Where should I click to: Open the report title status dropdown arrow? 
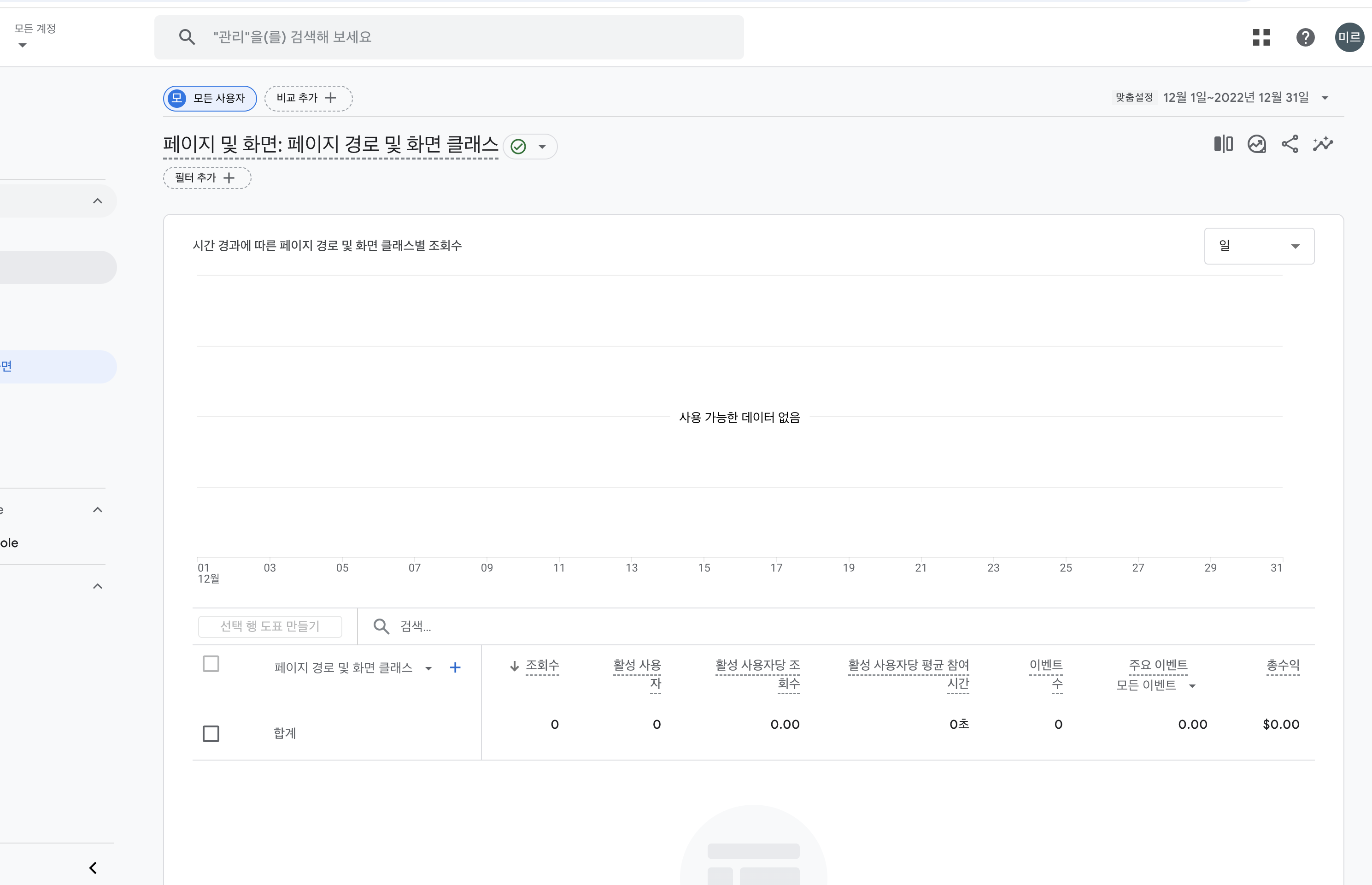click(x=542, y=147)
